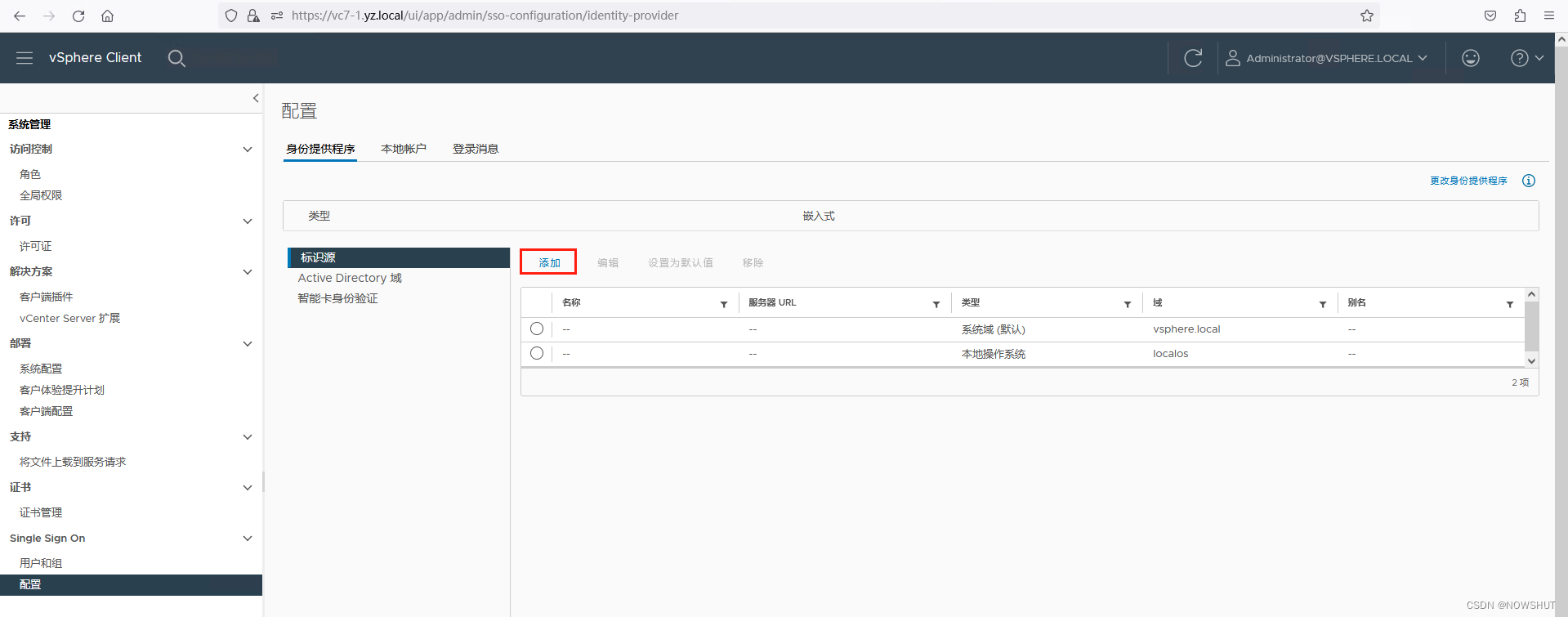Image resolution: width=1568 pixels, height=617 pixels.
Task: Click the page scrollbar top arrow
Action: click(x=1561, y=38)
